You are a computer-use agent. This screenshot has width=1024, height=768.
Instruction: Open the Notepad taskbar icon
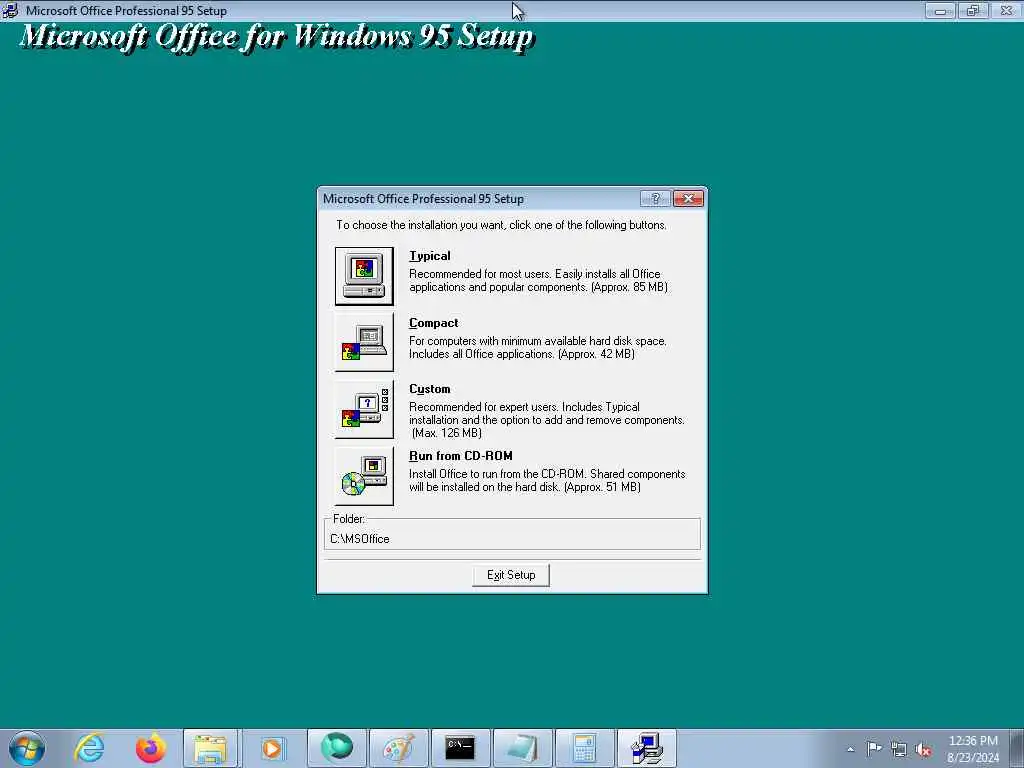pyautogui.click(x=522, y=748)
